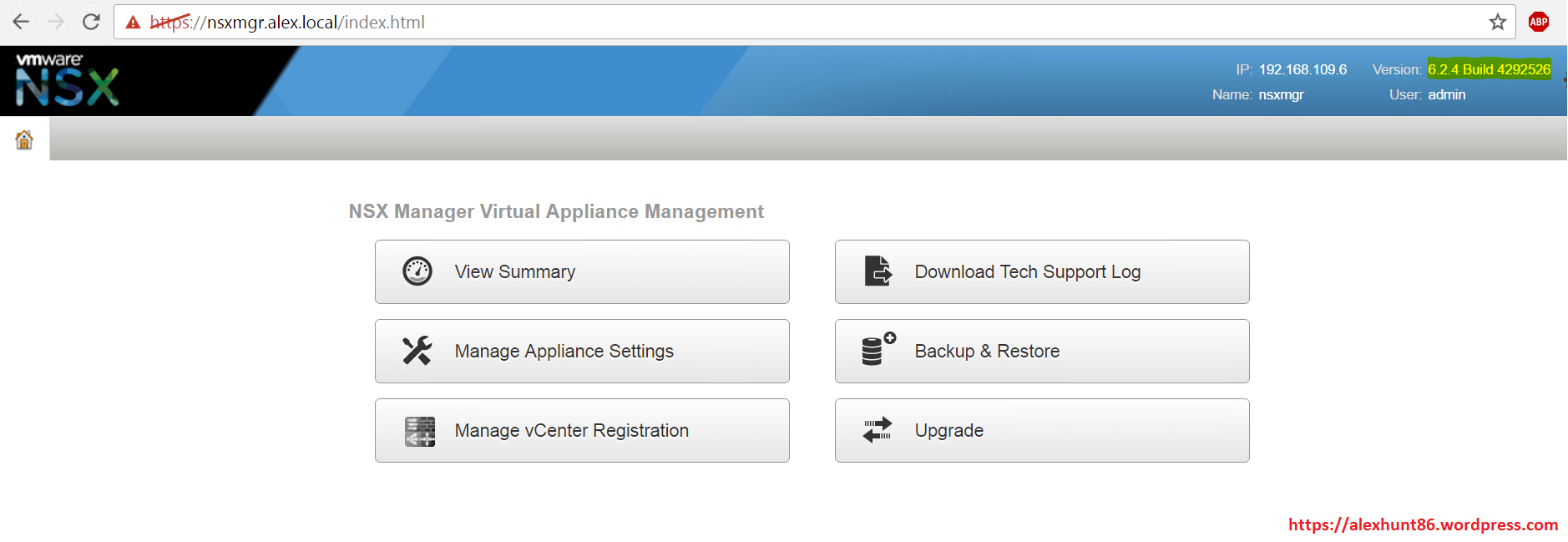Click the certificate warning triangle icon
This screenshot has height=542, width=1568.
(x=133, y=23)
